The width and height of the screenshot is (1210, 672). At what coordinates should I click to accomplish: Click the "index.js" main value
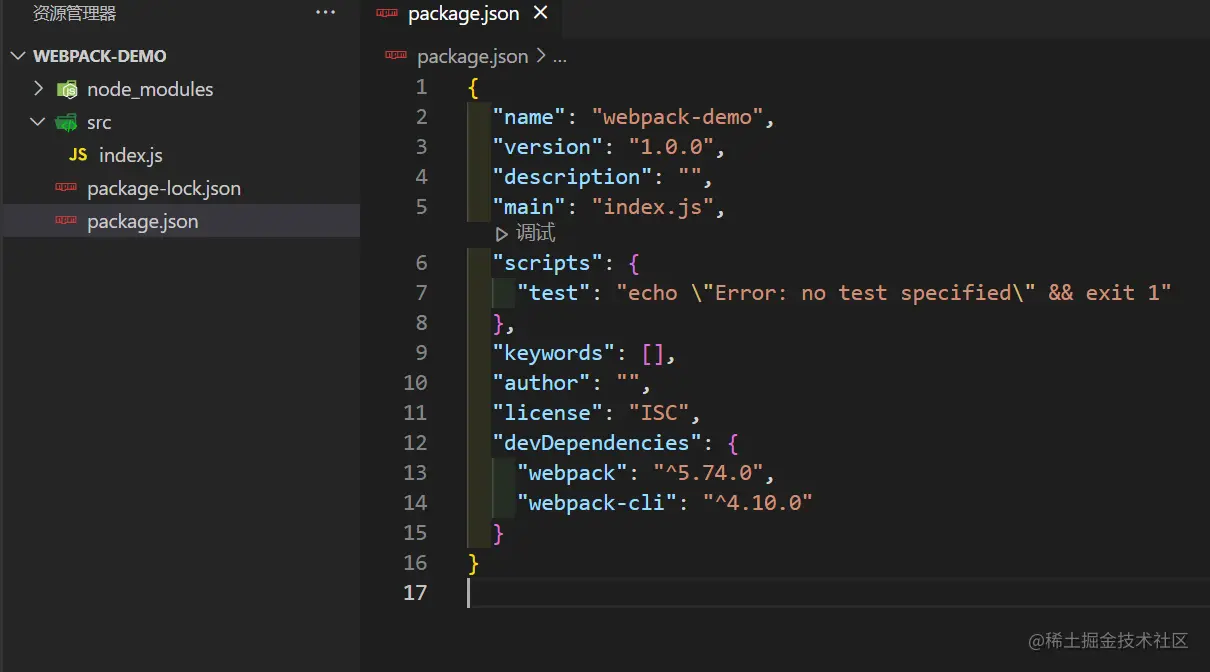tap(653, 207)
